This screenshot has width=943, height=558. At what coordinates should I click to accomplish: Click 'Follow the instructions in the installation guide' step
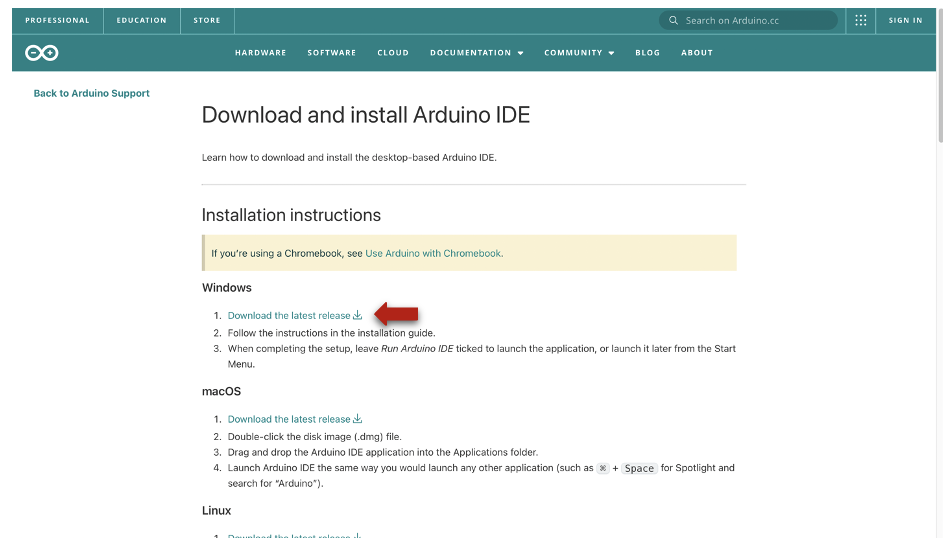pyautogui.click(x=331, y=333)
